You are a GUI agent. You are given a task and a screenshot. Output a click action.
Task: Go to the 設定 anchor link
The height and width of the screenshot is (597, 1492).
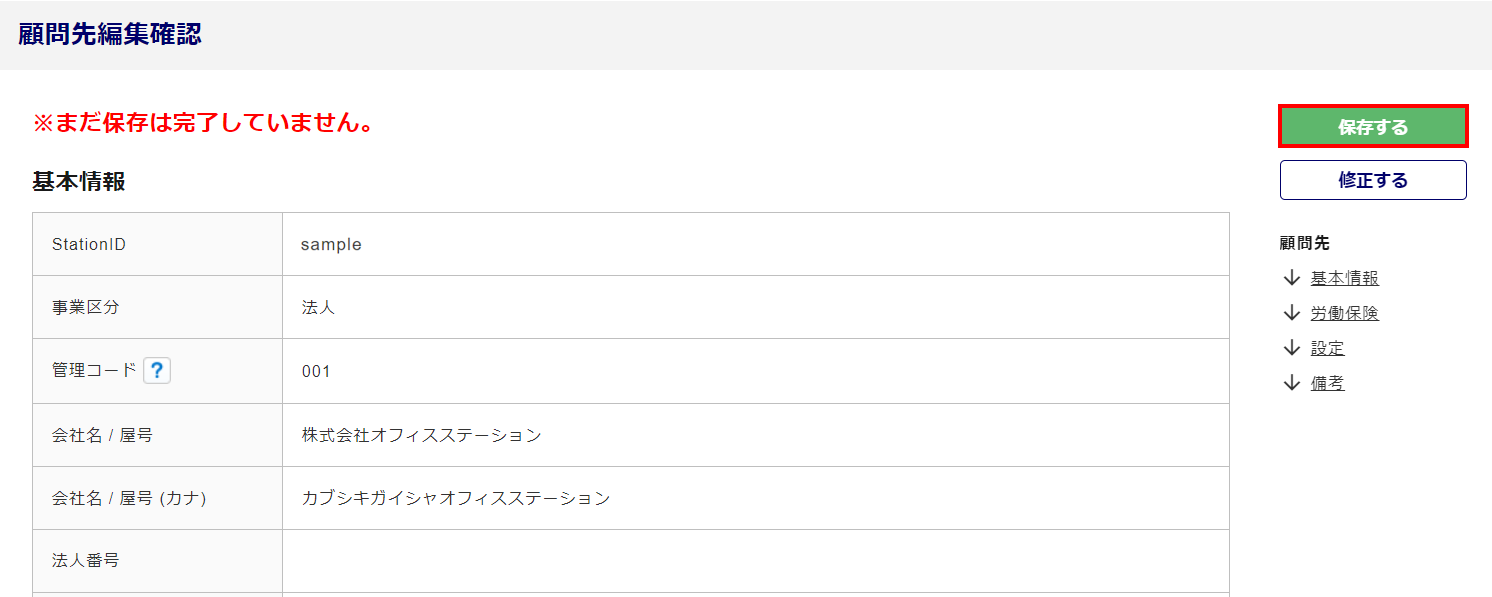click(1327, 348)
